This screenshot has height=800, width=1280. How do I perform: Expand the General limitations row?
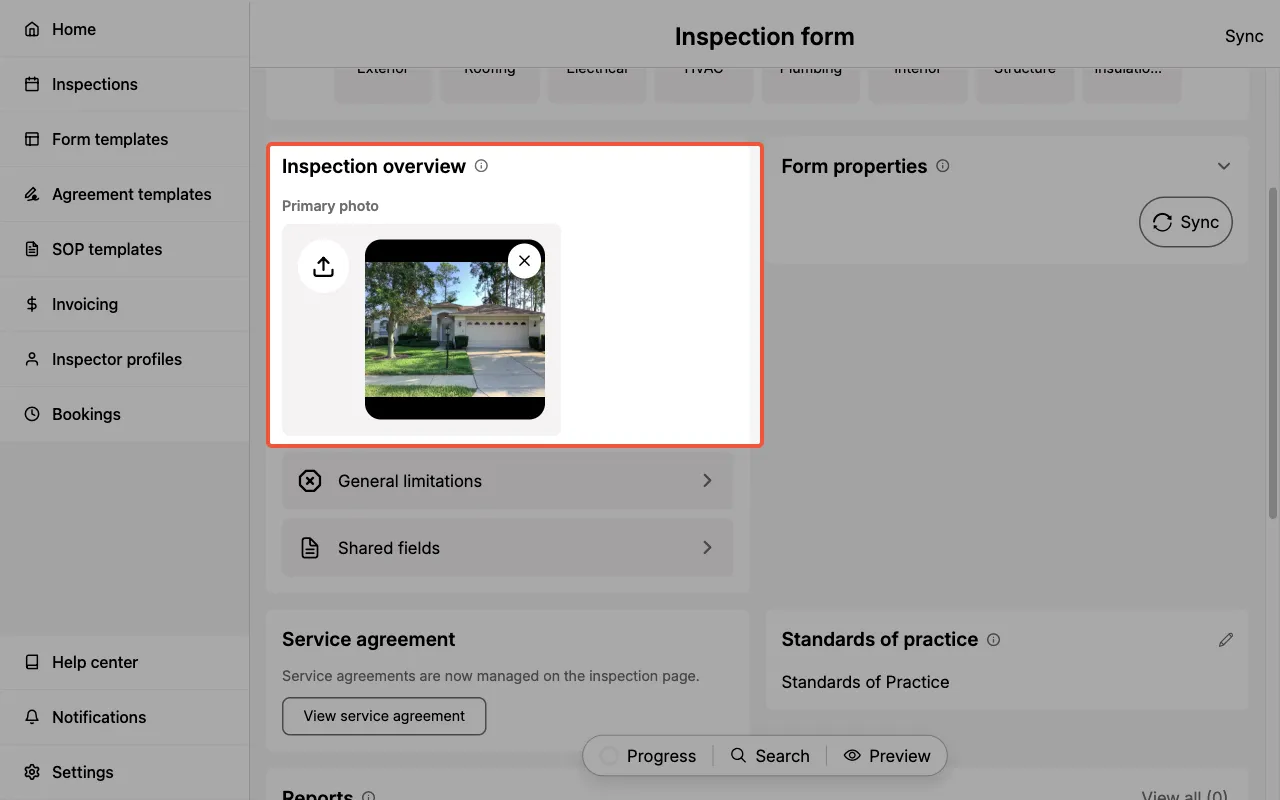(x=507, y=481)
